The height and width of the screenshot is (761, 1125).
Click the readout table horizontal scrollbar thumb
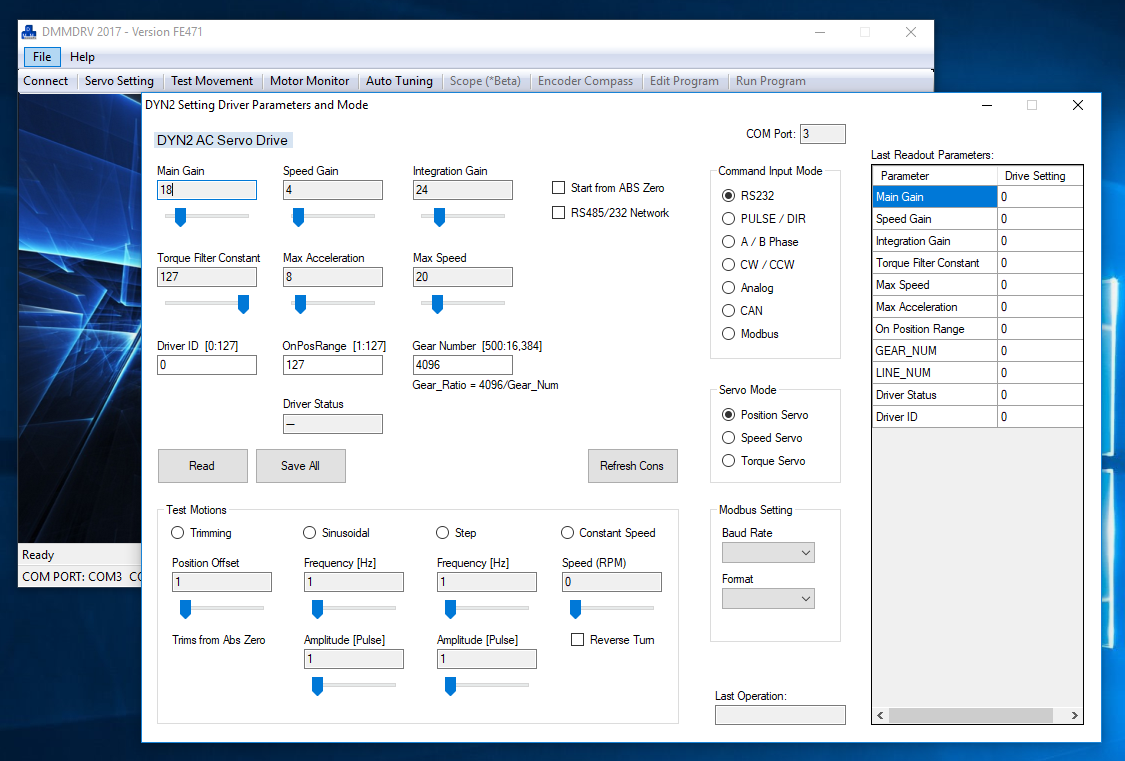click(971, 715)
